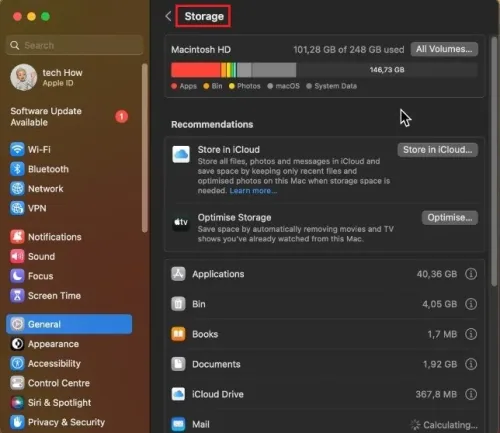Click the 146,73 GB free space segment
The image size is (500, 433).
[x=387, y=70]
